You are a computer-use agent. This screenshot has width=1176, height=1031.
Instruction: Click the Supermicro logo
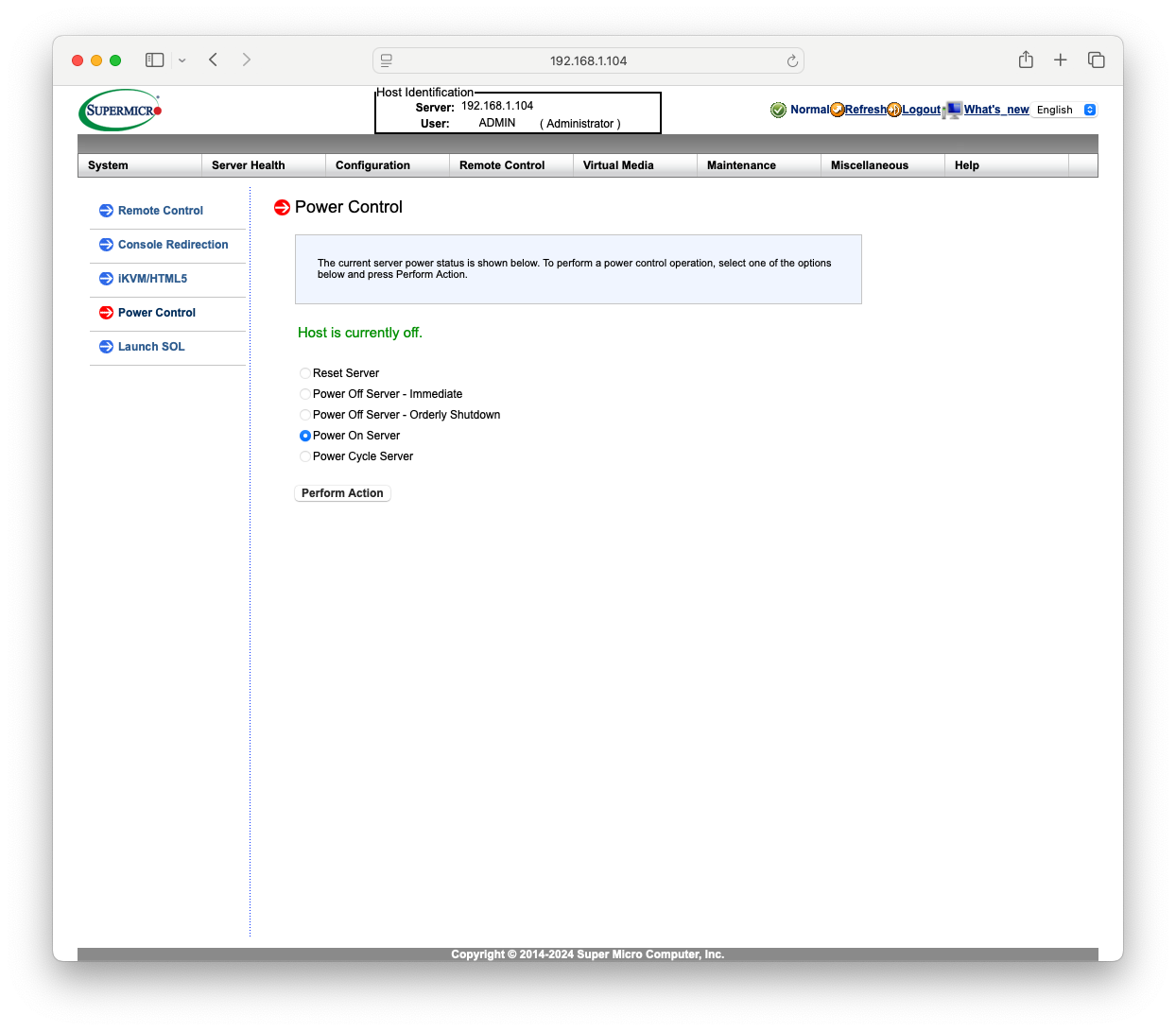pyautogui.click(x=120, y=111)
